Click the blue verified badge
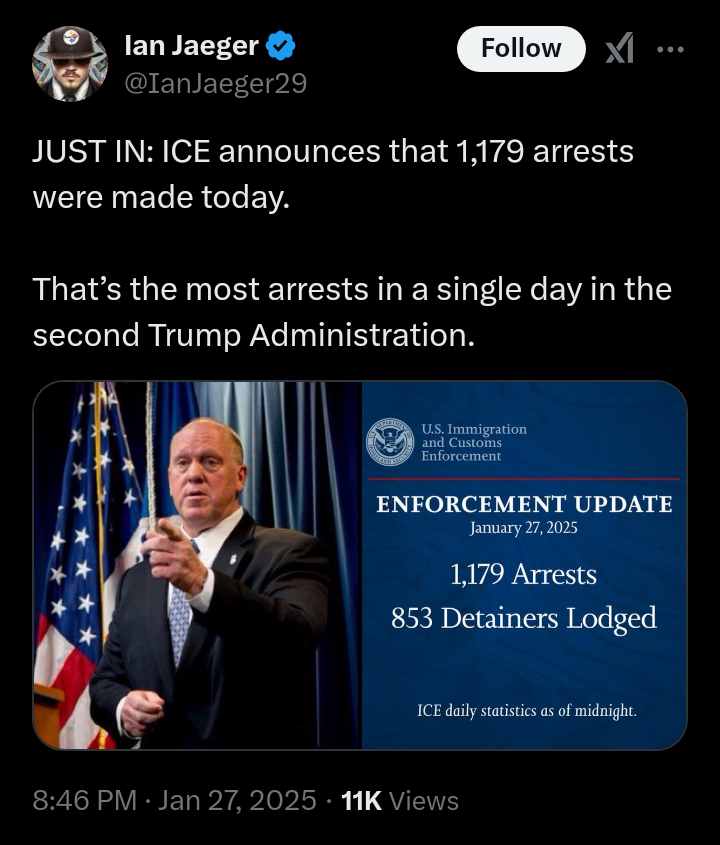Image resolution: width=720 pixels, height=845 pixels. (280, 46)
